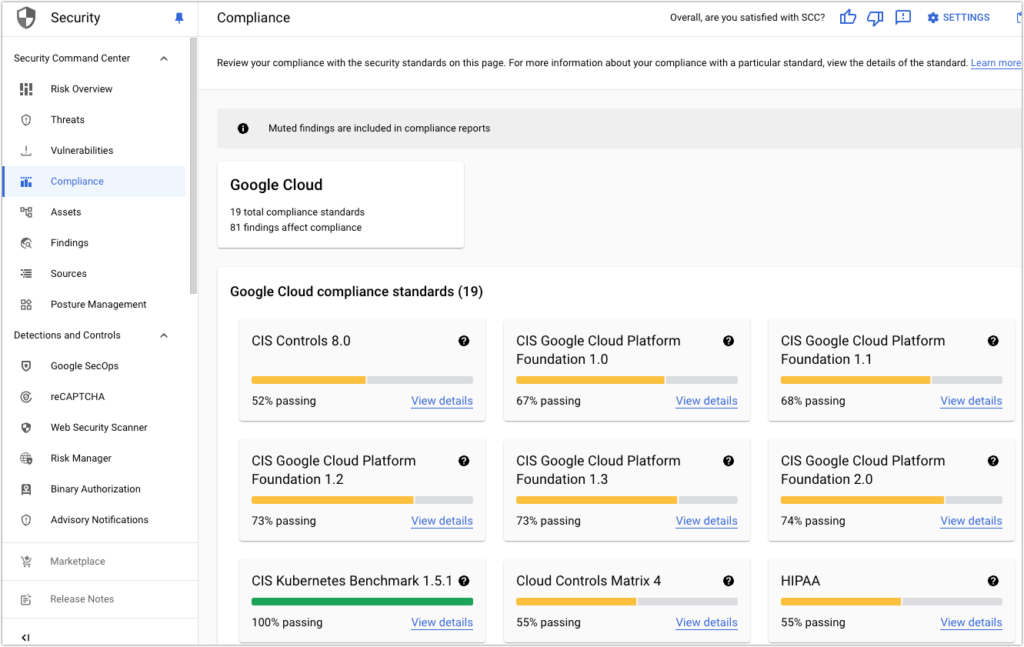Show help for HIPAA standard
Image resolution: width=1024 pixels, height=647 pixels.
(x=993, y=581)
